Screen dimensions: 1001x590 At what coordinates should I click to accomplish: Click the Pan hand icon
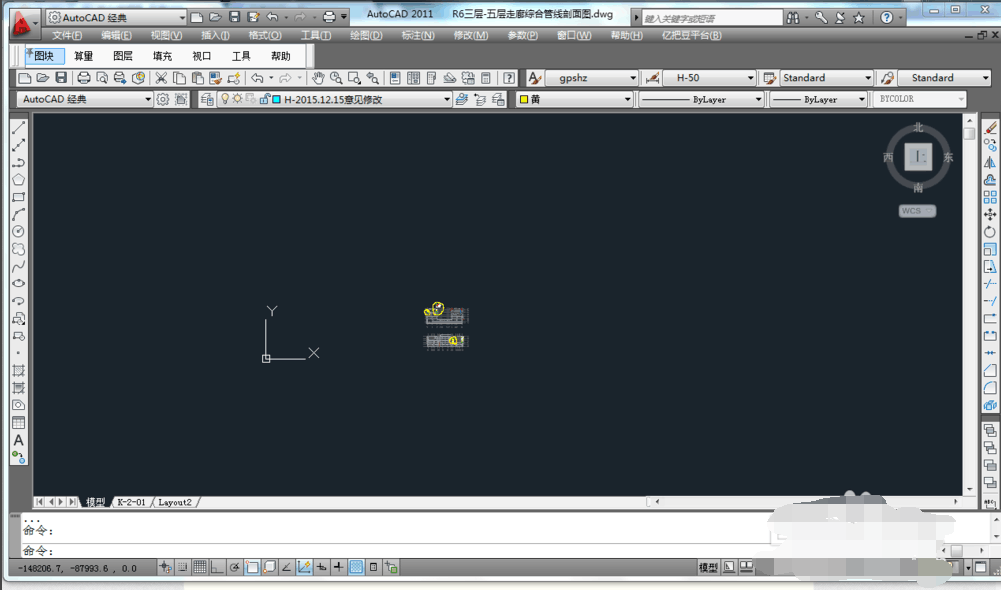click(318, 78)
